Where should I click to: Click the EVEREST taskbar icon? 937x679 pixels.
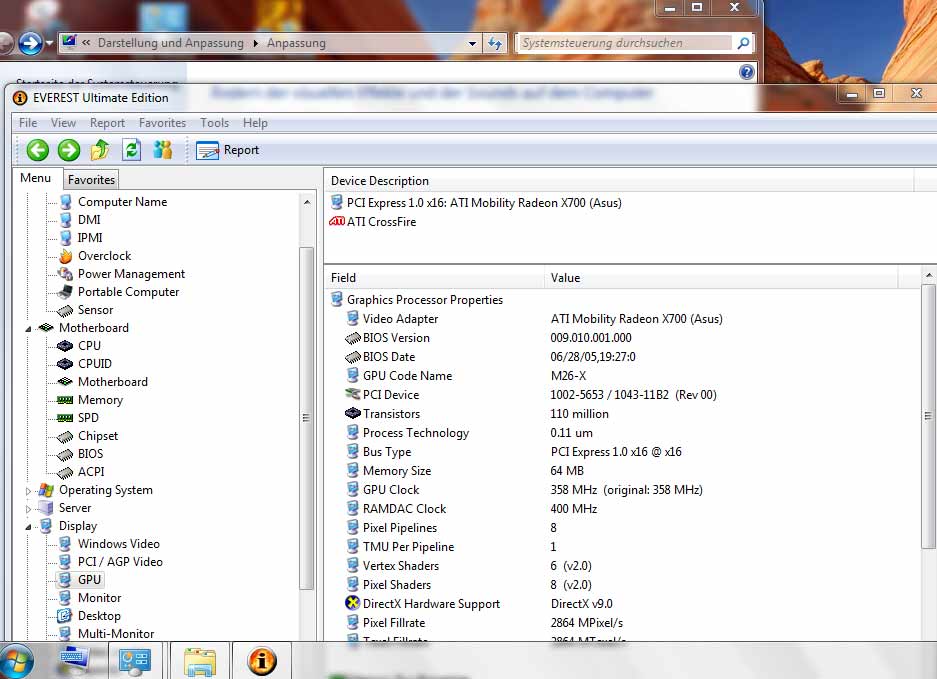click(262, 661)
